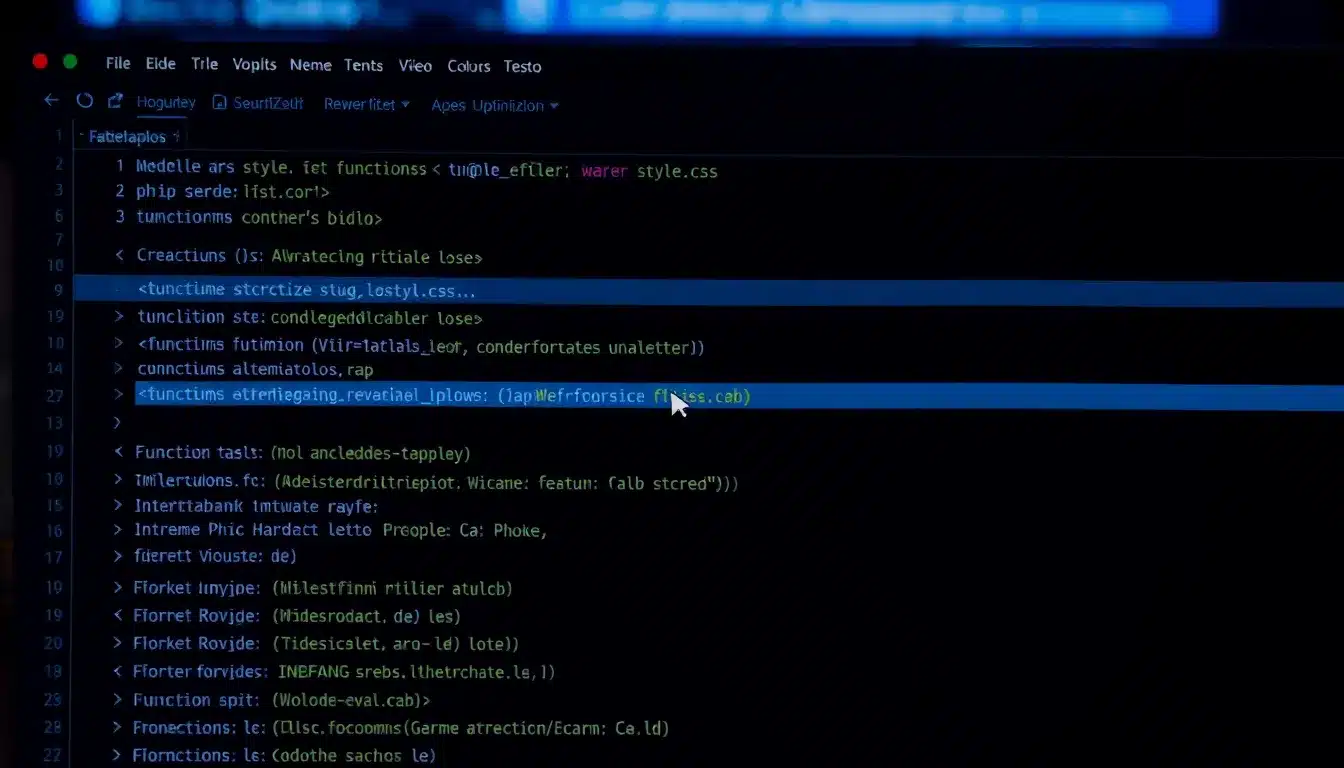Switch to the Fatielaplos tab
Image resolution: width=1344 pixels, height=768 pixels.
tap(127, 137)
